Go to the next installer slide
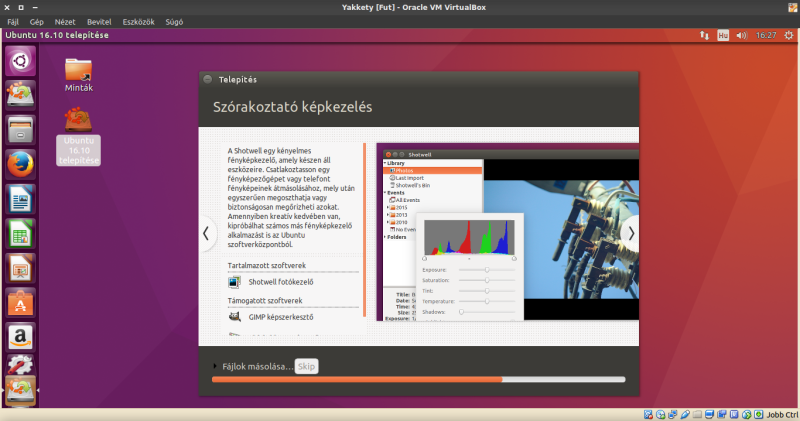The width and height of the screenshot is (800, 421). coord(629,233)
